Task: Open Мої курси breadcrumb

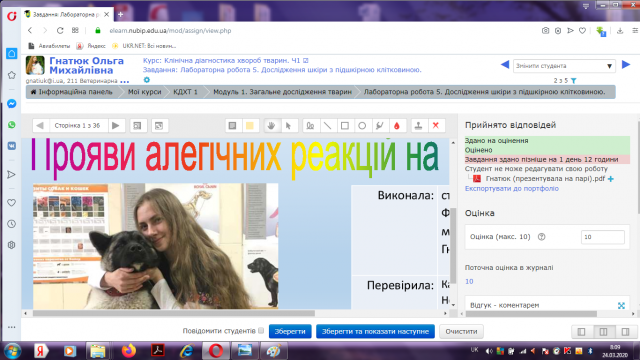Action: pyautogui.click(x=144, y=92)
